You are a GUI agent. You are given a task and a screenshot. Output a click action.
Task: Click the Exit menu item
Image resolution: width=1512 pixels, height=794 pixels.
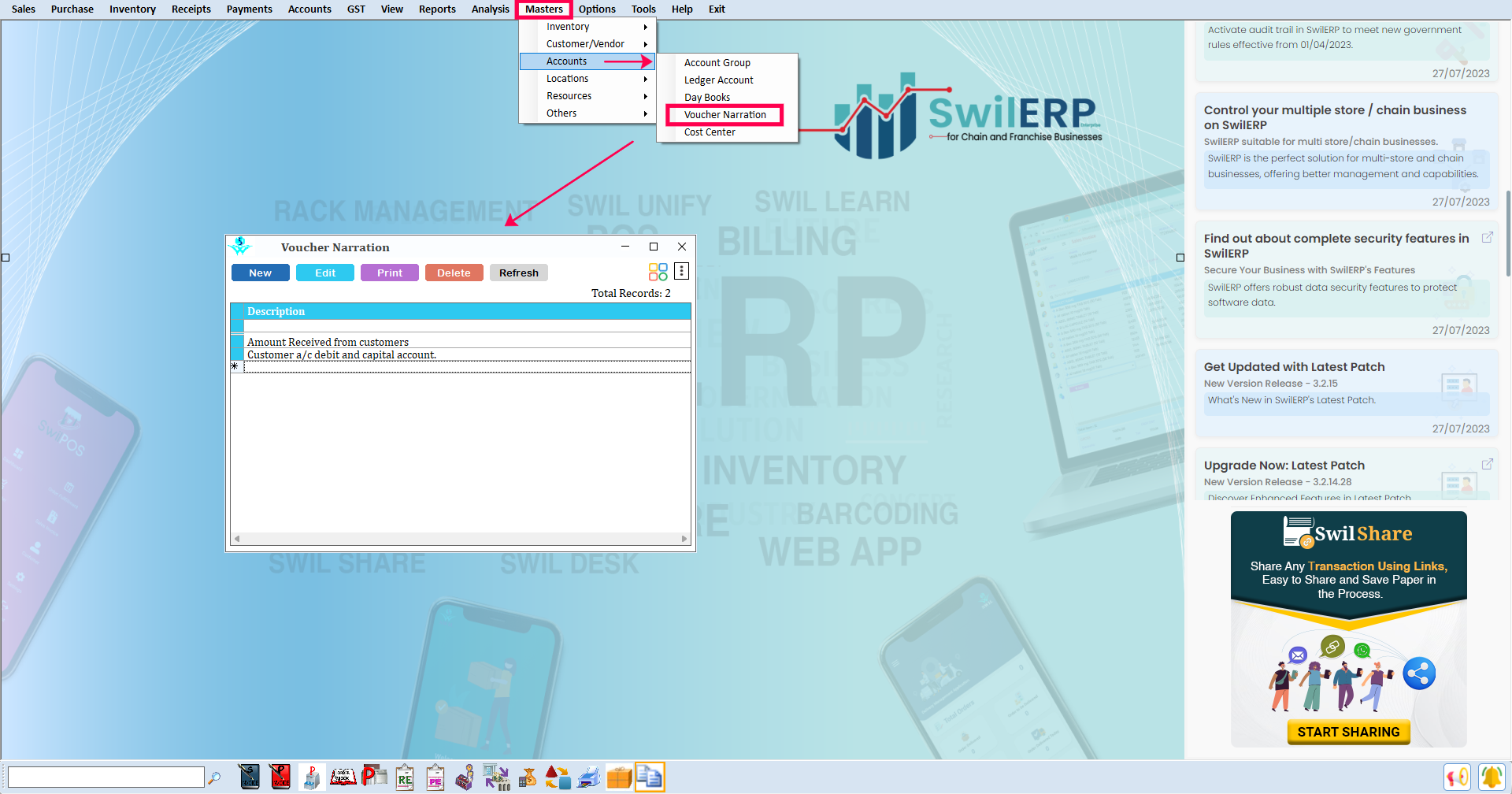(x=717, y=9)
